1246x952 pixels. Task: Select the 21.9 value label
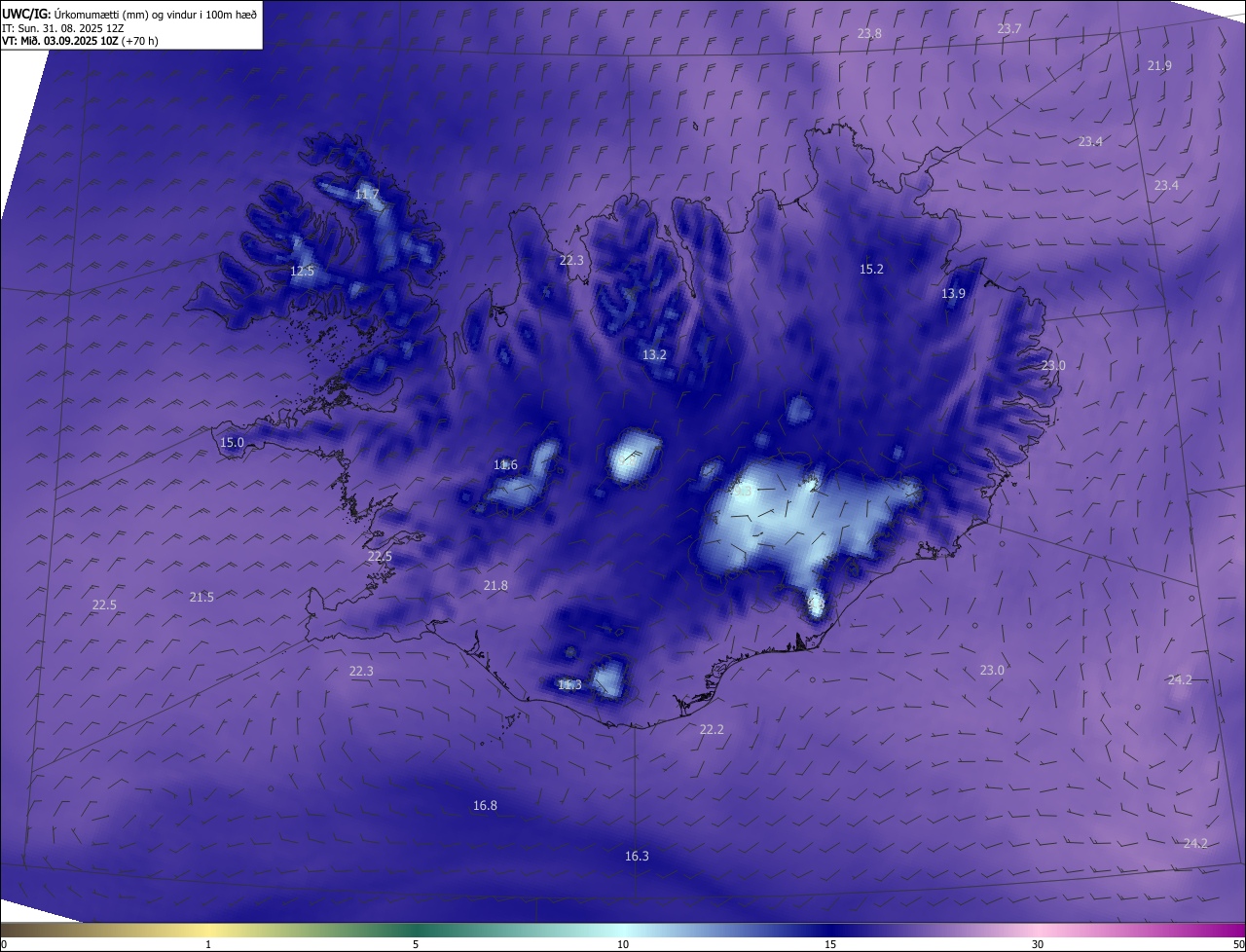pyautogui.click(x=1159, y=66)
